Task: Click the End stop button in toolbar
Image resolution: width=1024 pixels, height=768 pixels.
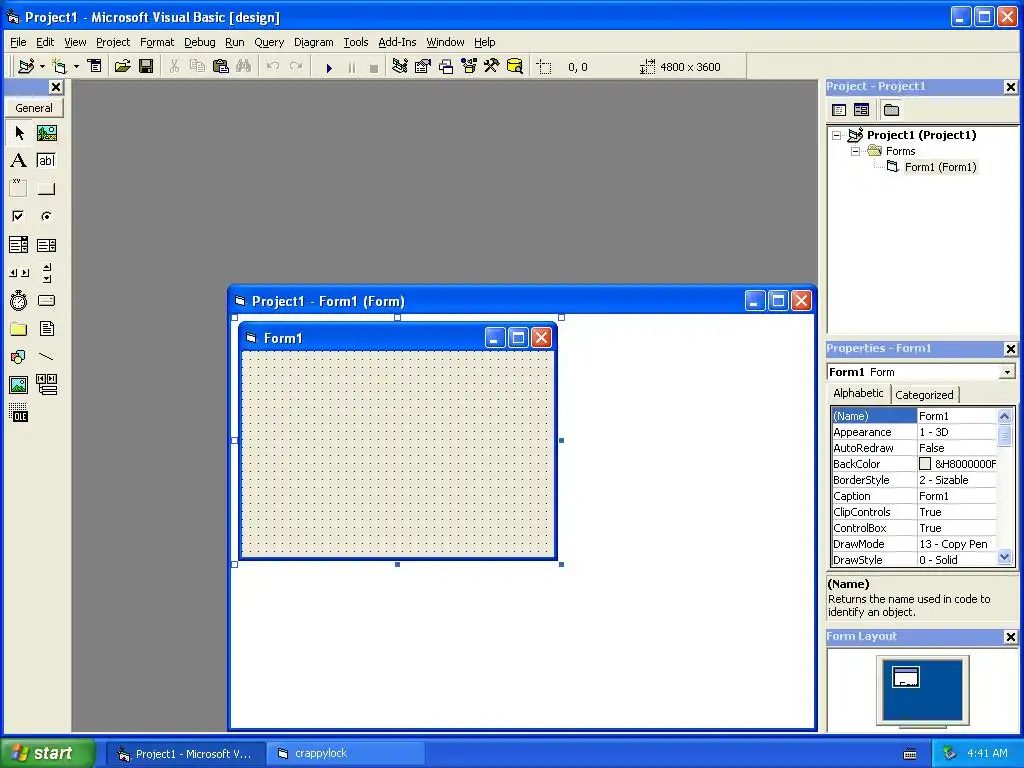Action: [x=374, y=67]
